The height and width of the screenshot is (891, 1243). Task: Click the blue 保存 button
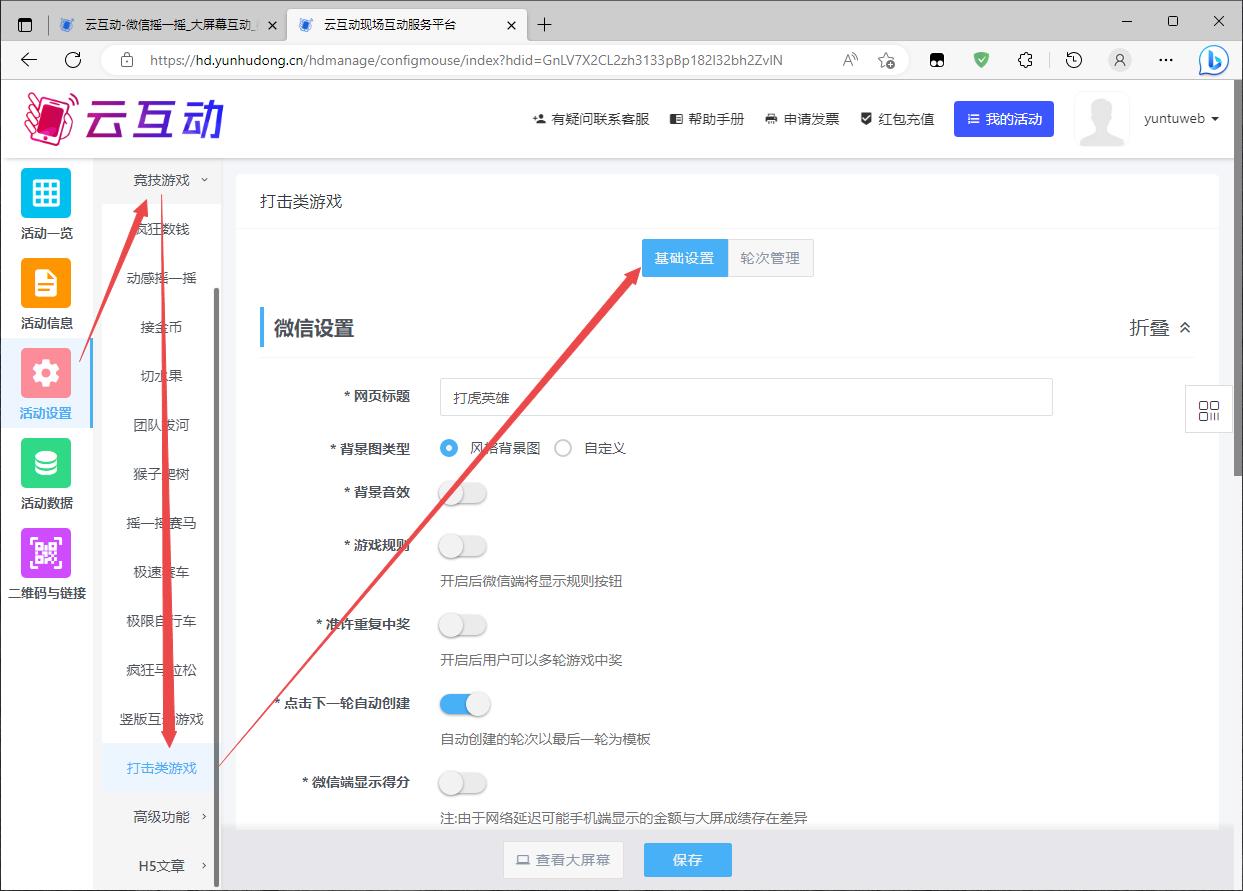pos(687,860)
